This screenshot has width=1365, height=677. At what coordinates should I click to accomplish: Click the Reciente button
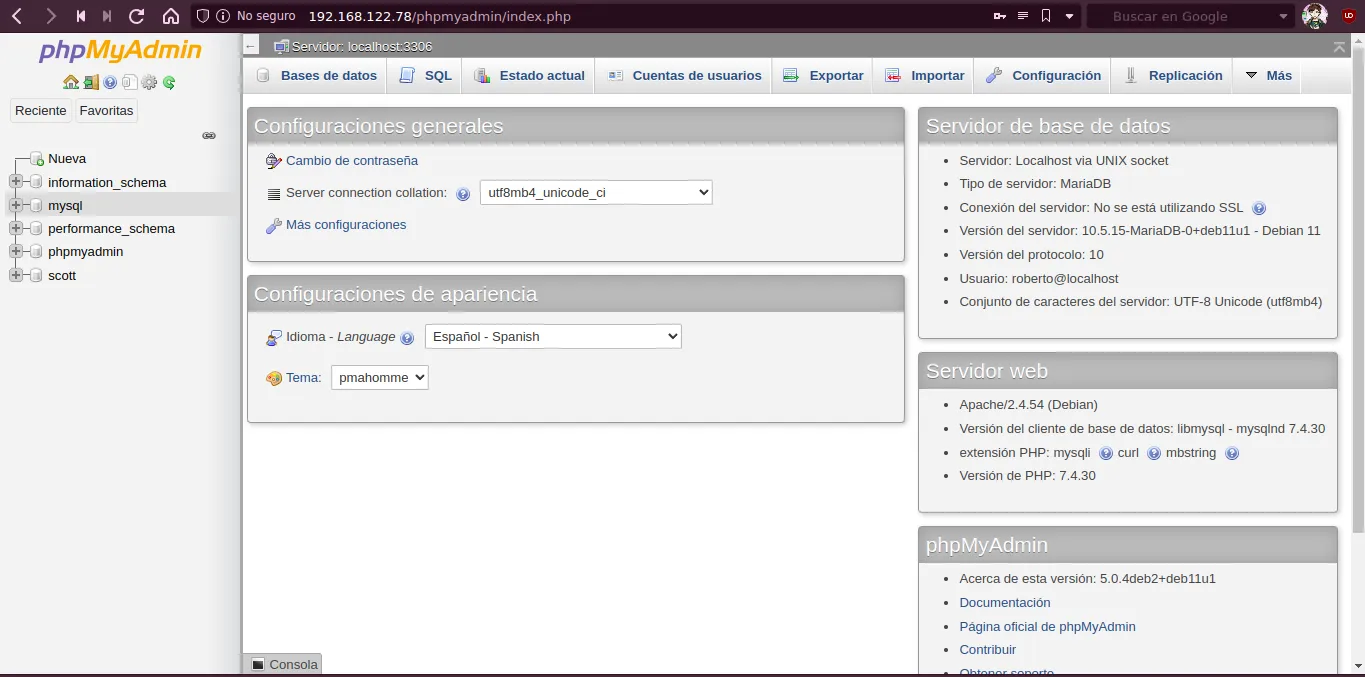41,111
